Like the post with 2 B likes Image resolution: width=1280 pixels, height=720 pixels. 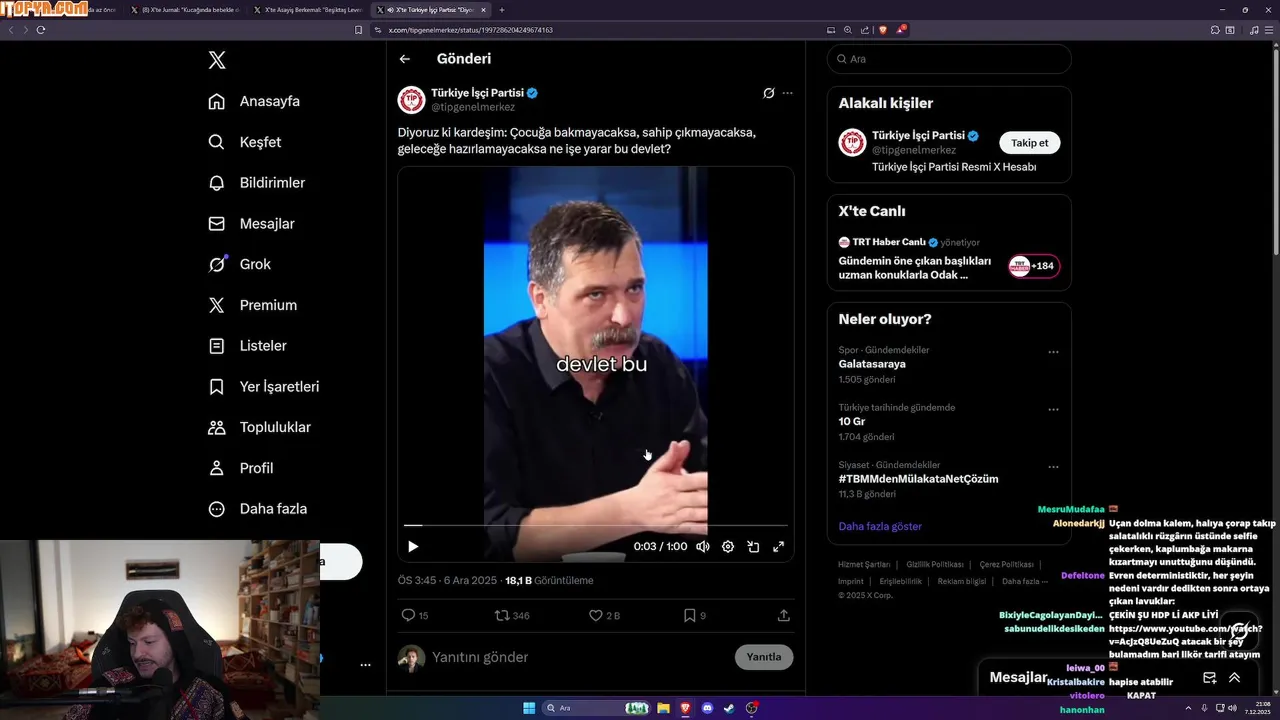point(604,616)
